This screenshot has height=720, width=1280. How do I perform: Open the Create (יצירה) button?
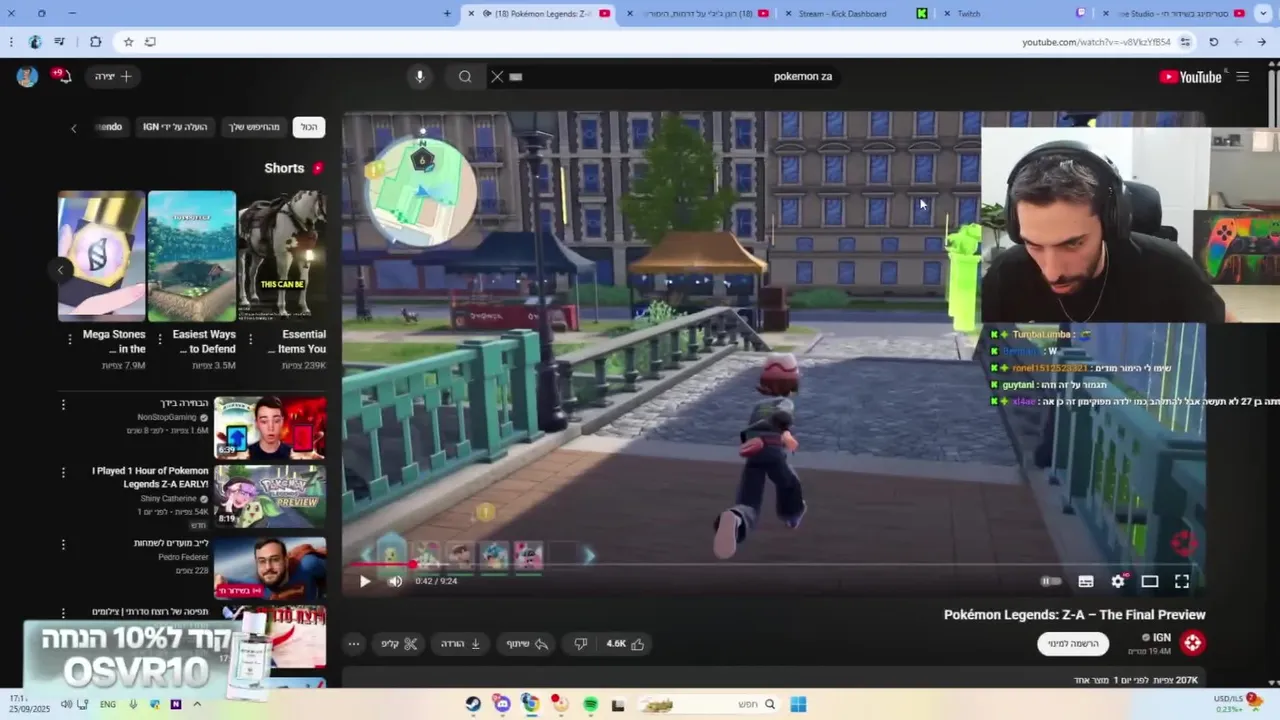(x=113, y=76)
